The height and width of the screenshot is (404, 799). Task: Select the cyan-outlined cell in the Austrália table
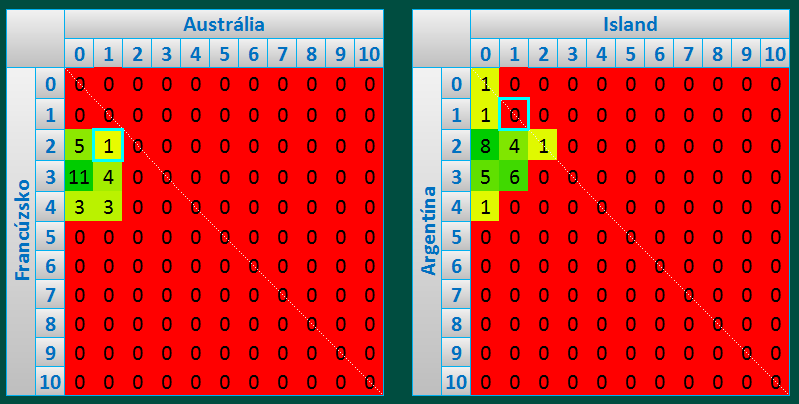click(x=108, y=145)
